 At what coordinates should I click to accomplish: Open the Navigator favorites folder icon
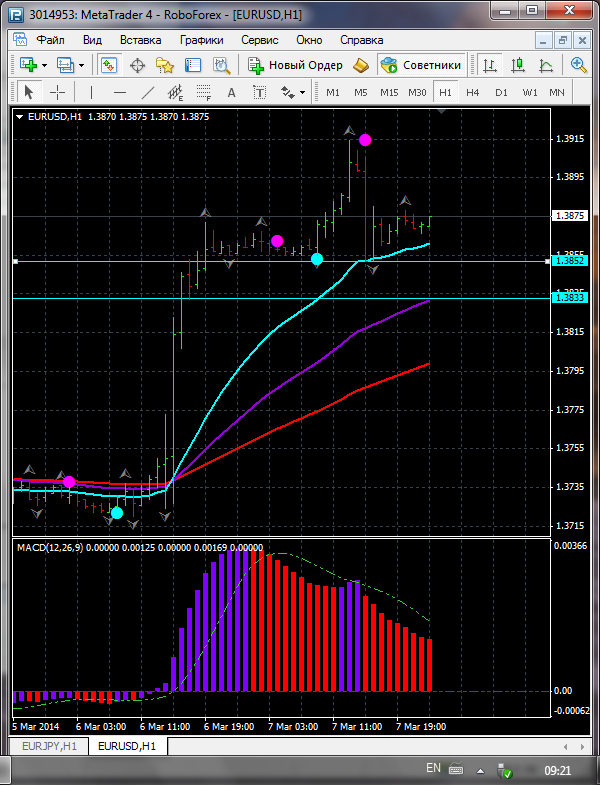[x=165, y=65]
